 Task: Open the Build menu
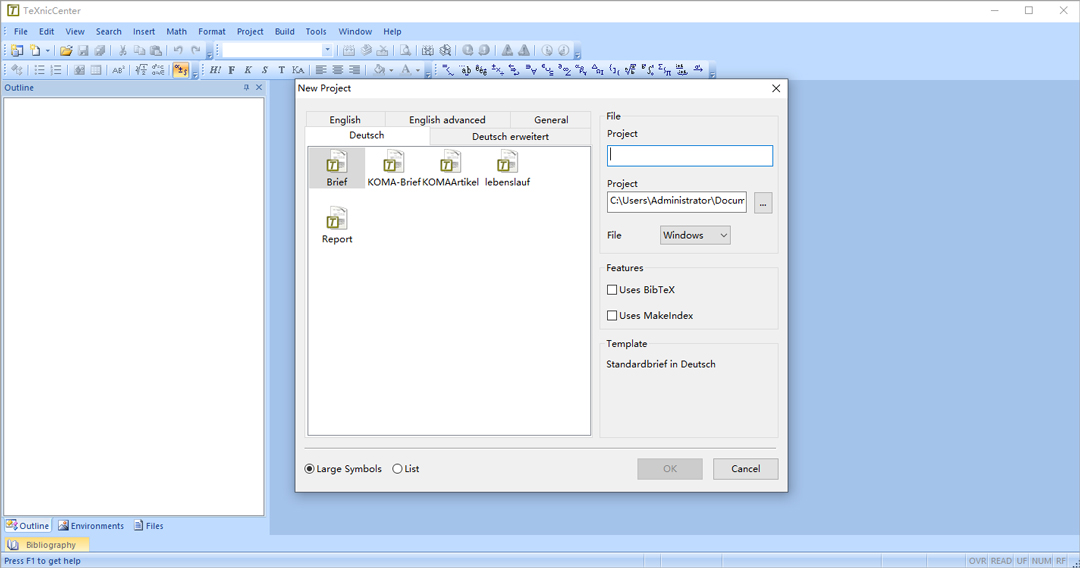pos(284,32)
